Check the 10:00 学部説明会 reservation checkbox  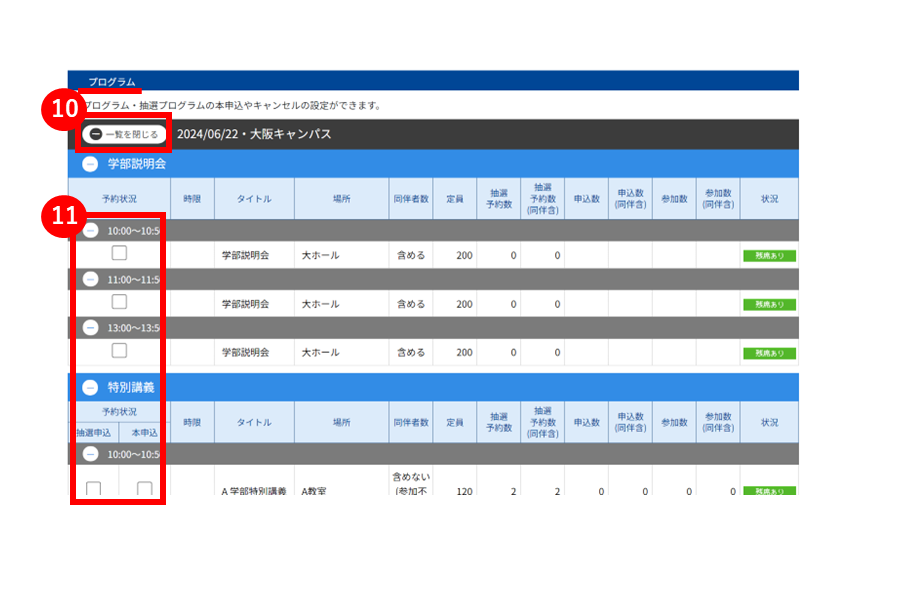[119, 253]
